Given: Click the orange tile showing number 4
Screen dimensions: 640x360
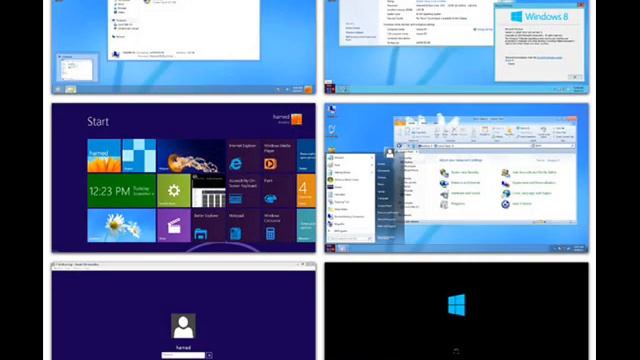Looking at the screenshot, I should click(x=306, y=191).
